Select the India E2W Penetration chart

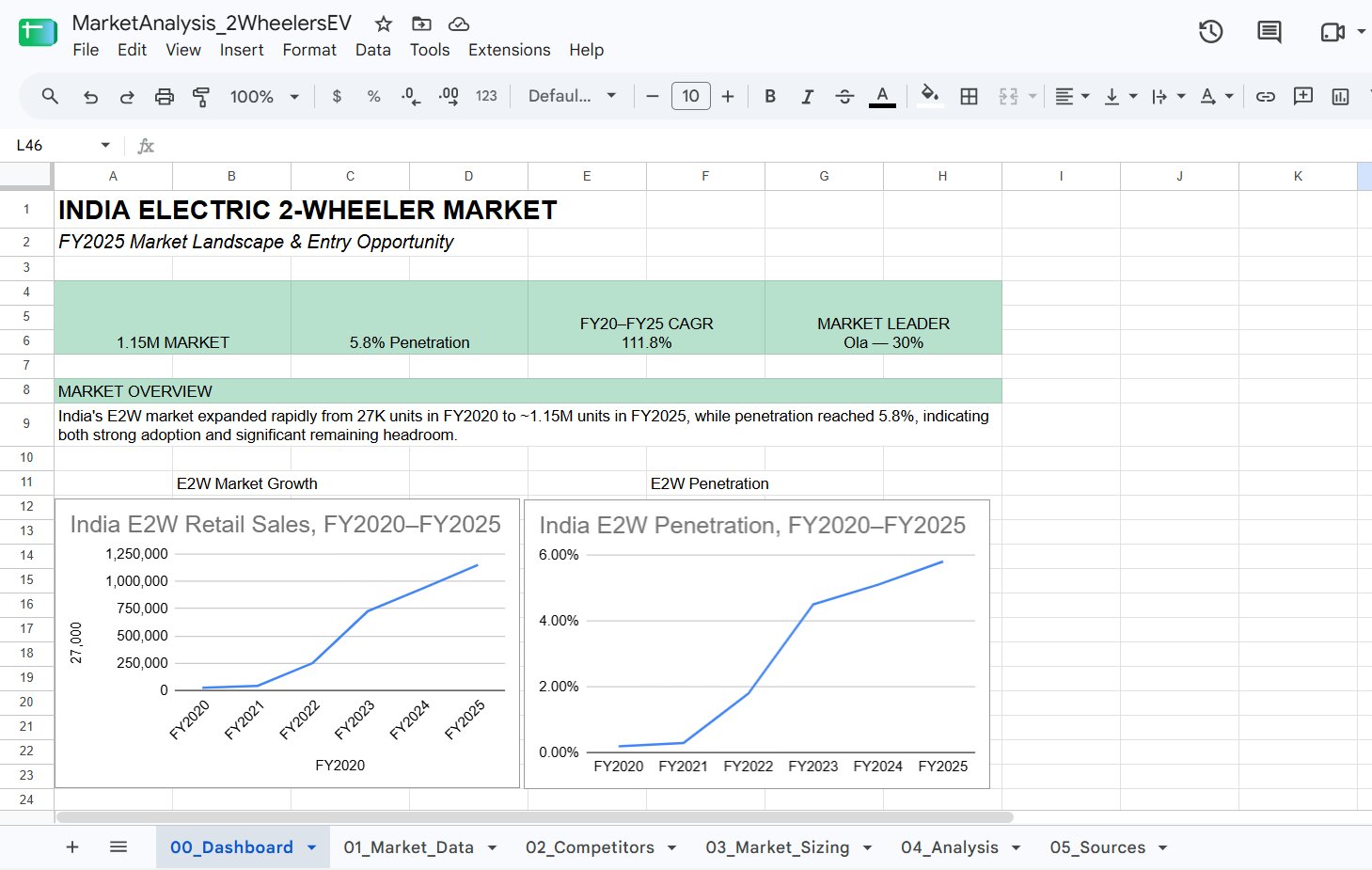click(x=757, y=644)
